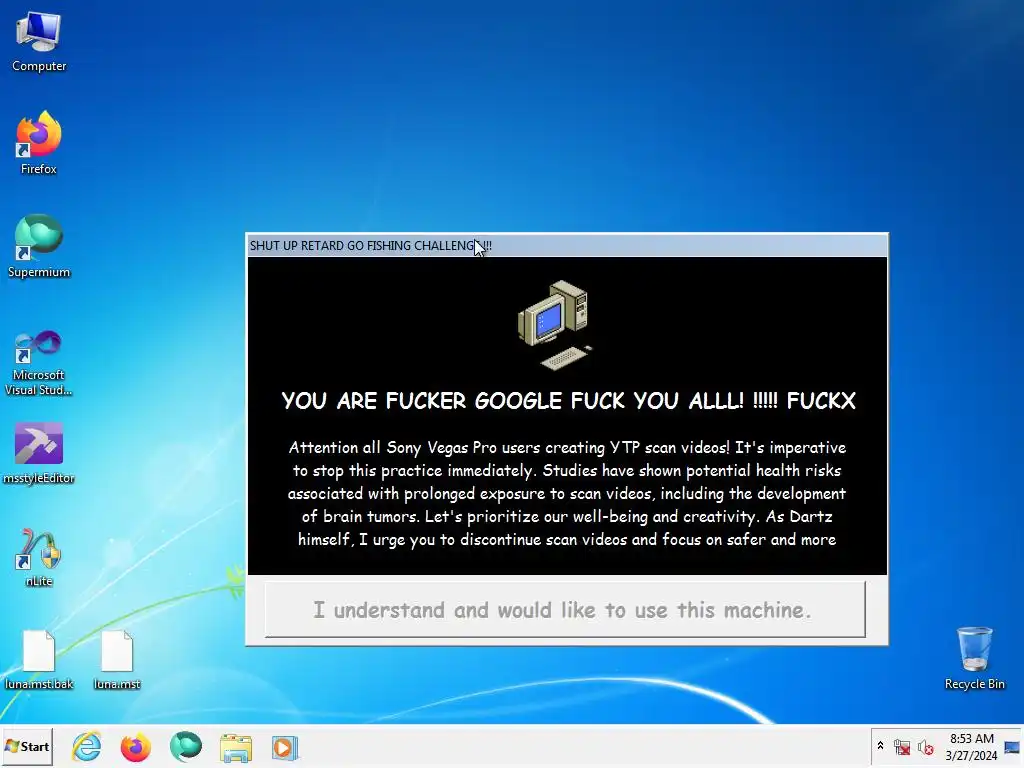Select the luna.mst.bak file icon
The width and height of the screenshot is (1024, 768).
39,660
